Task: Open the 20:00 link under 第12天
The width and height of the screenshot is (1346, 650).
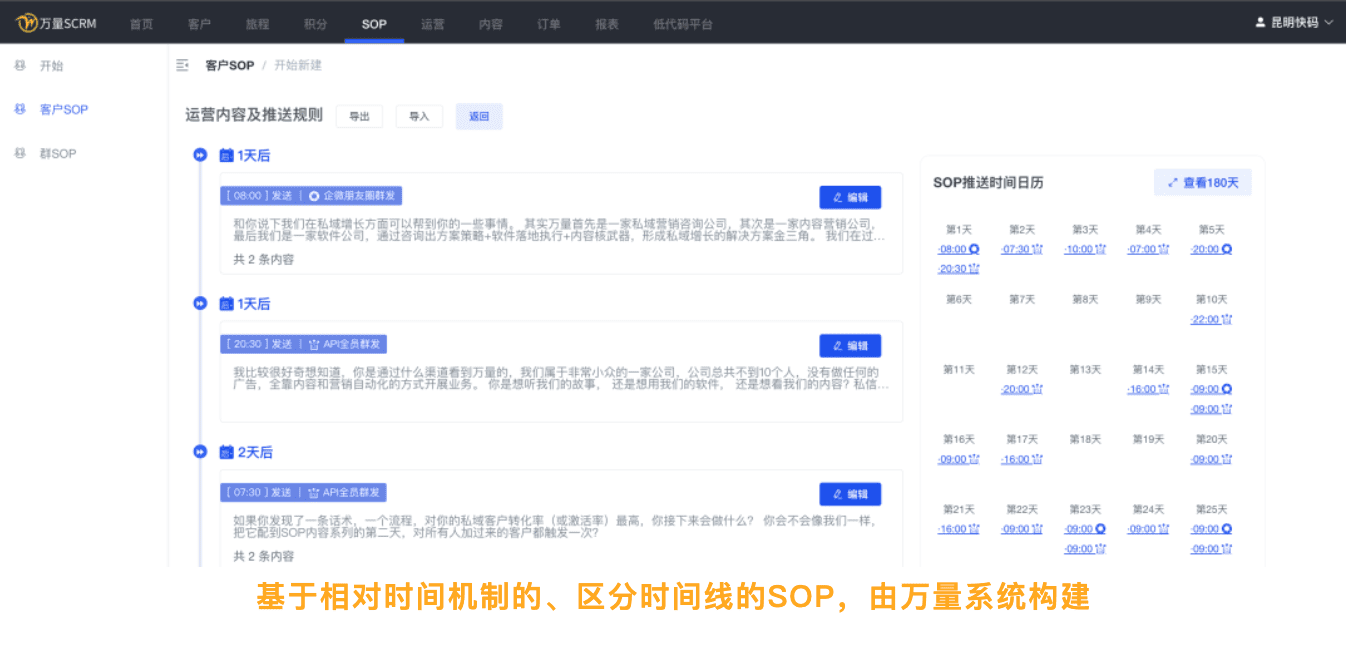Action: point(1022,389)
